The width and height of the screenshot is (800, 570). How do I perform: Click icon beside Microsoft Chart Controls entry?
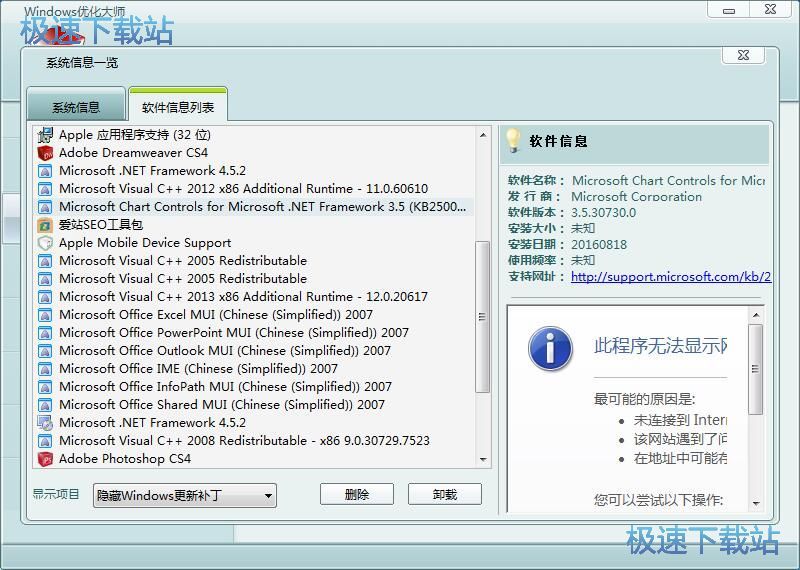pos(45,207)
